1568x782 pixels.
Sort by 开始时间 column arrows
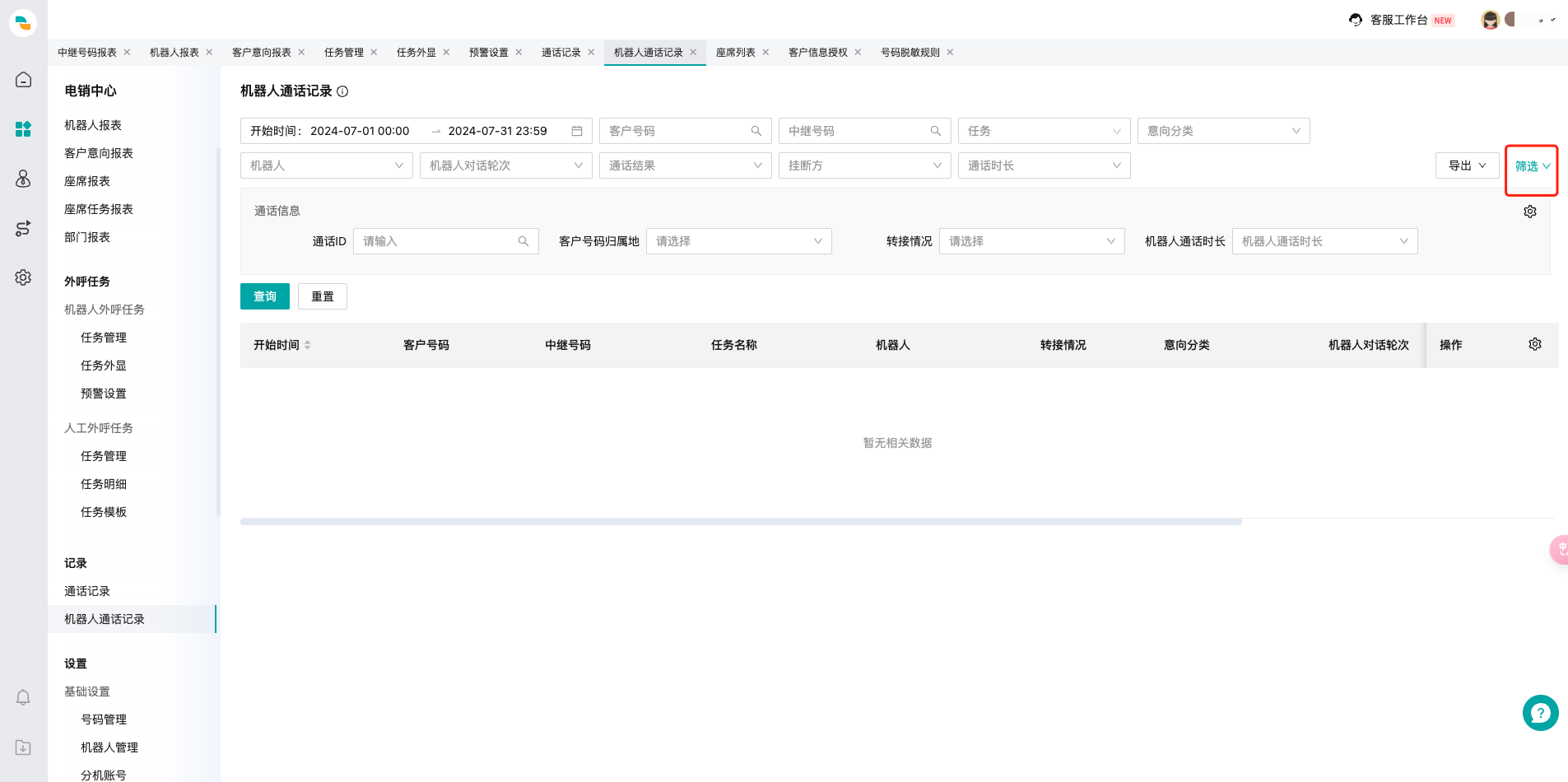tap(308, 345)
